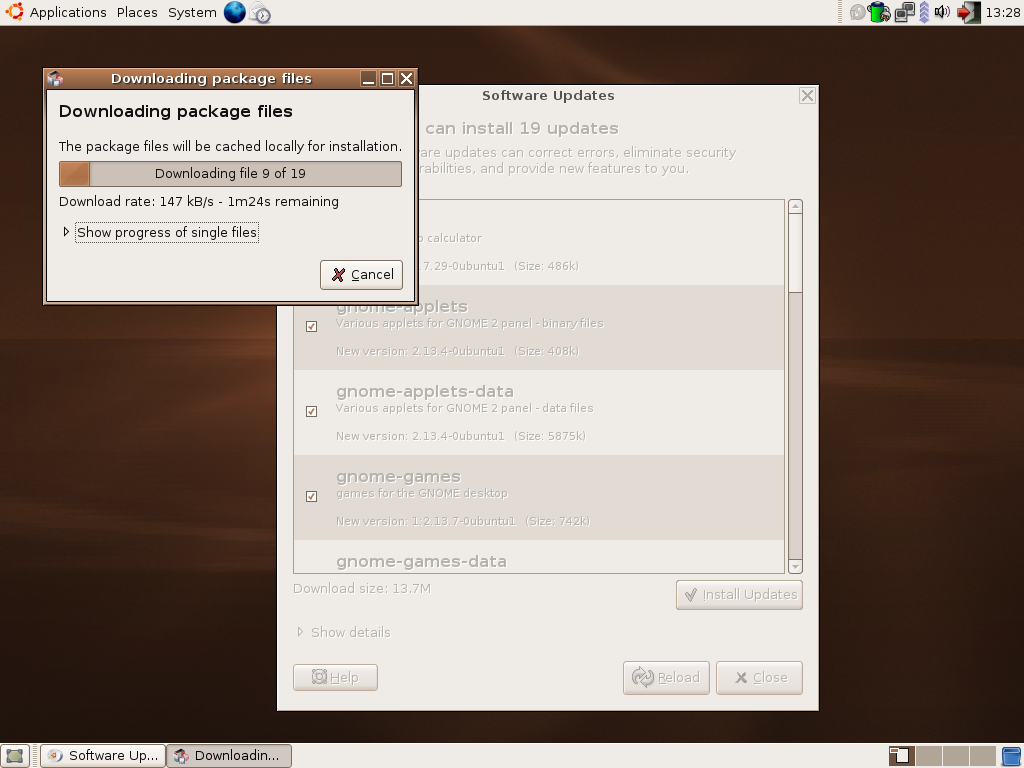The height and width of the screenshot is (768, 1024).
Task: Click the Show Desktop icon in bottom panel
Action: pyautogui.click(x=14, y=756)
